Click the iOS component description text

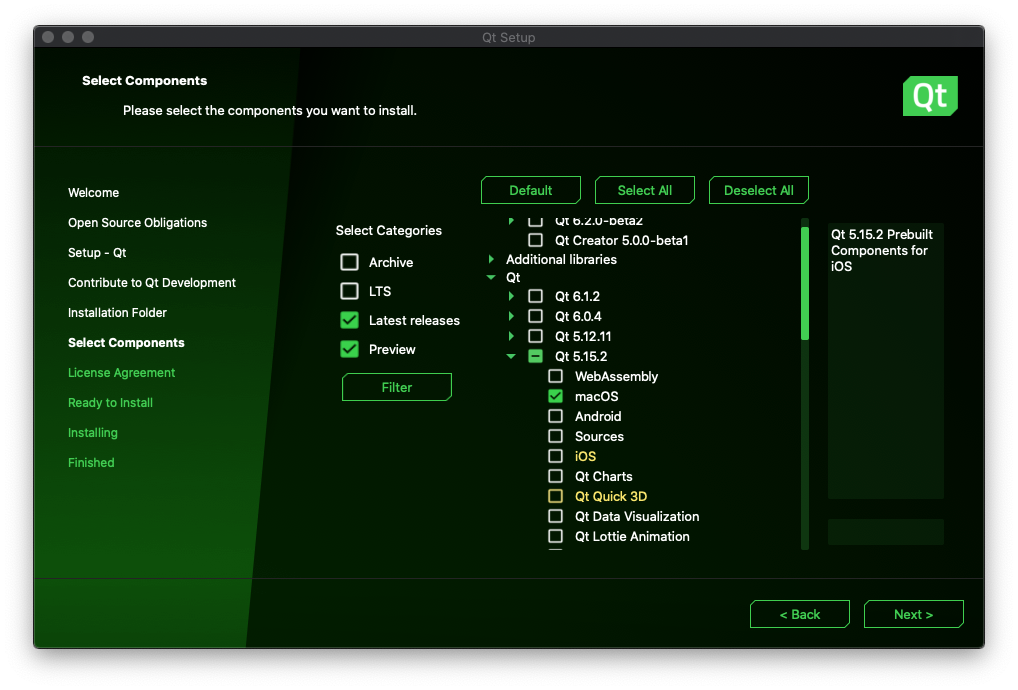[x=882, y=251]
